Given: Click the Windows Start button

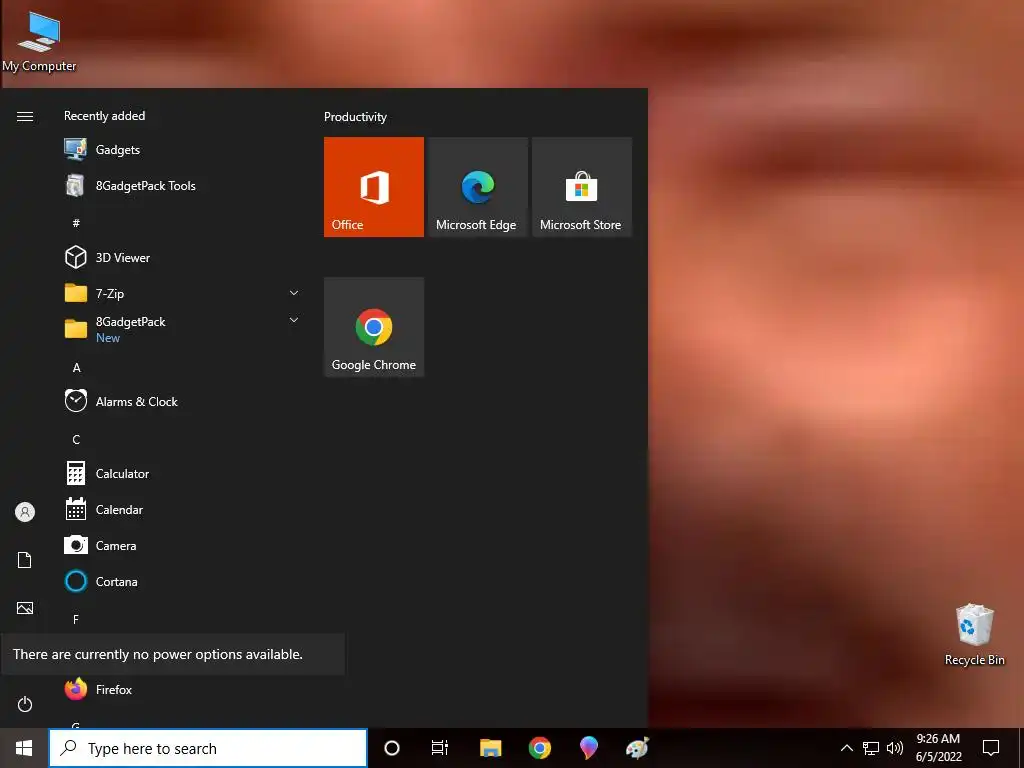Looking at the screenshot, I should pyautogui.click(x=24, y=748).
